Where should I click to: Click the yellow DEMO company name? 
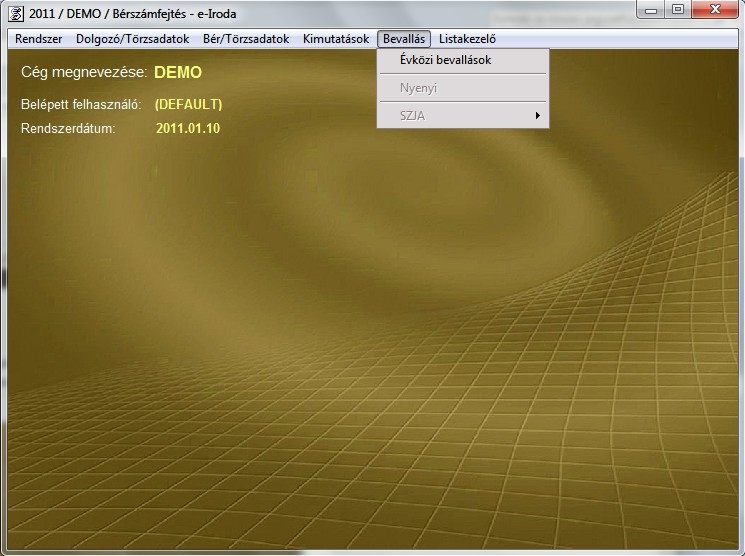coord(178,73)
